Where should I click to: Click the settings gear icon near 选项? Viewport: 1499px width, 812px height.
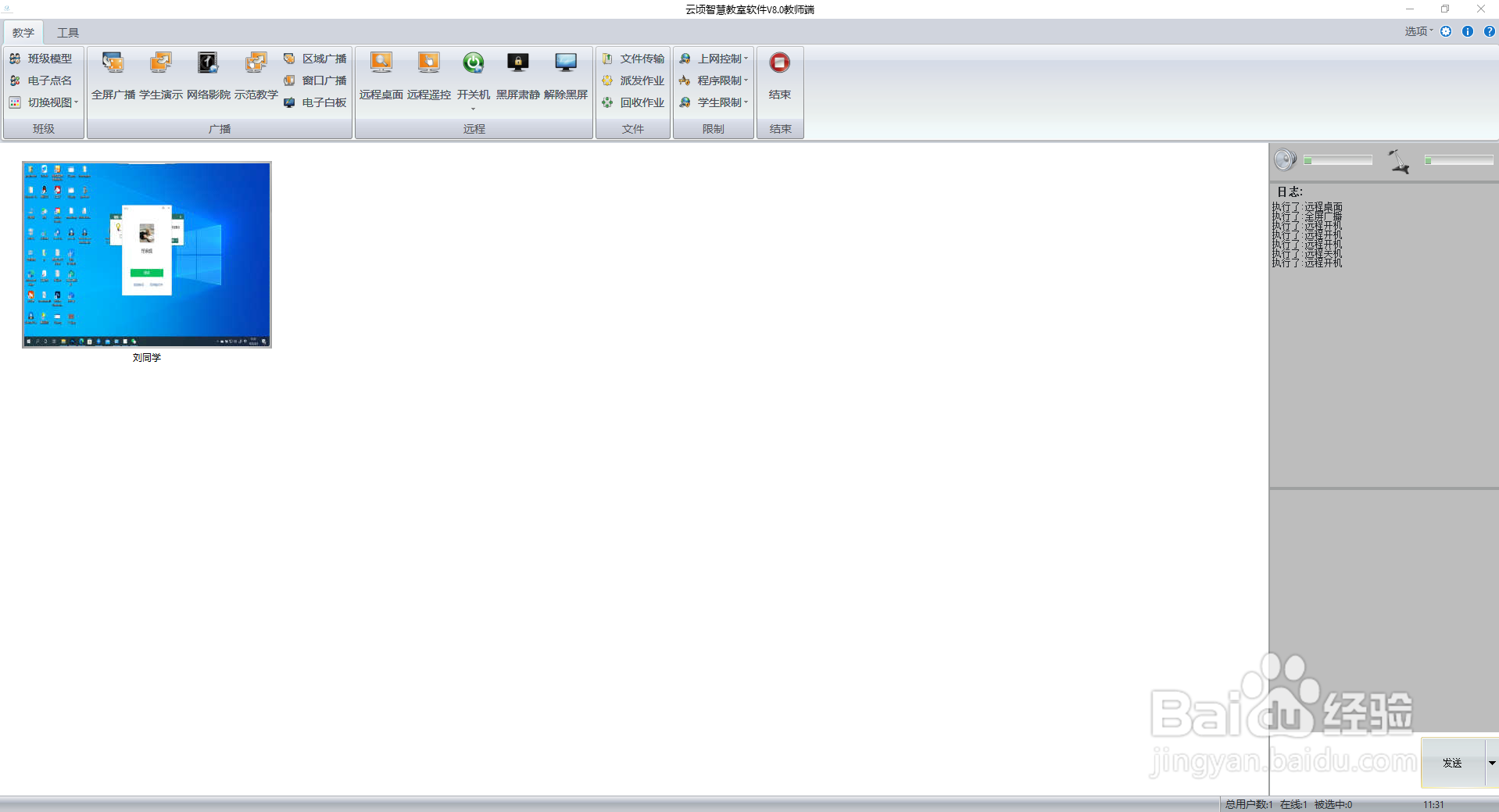(x=1446, y=31)
